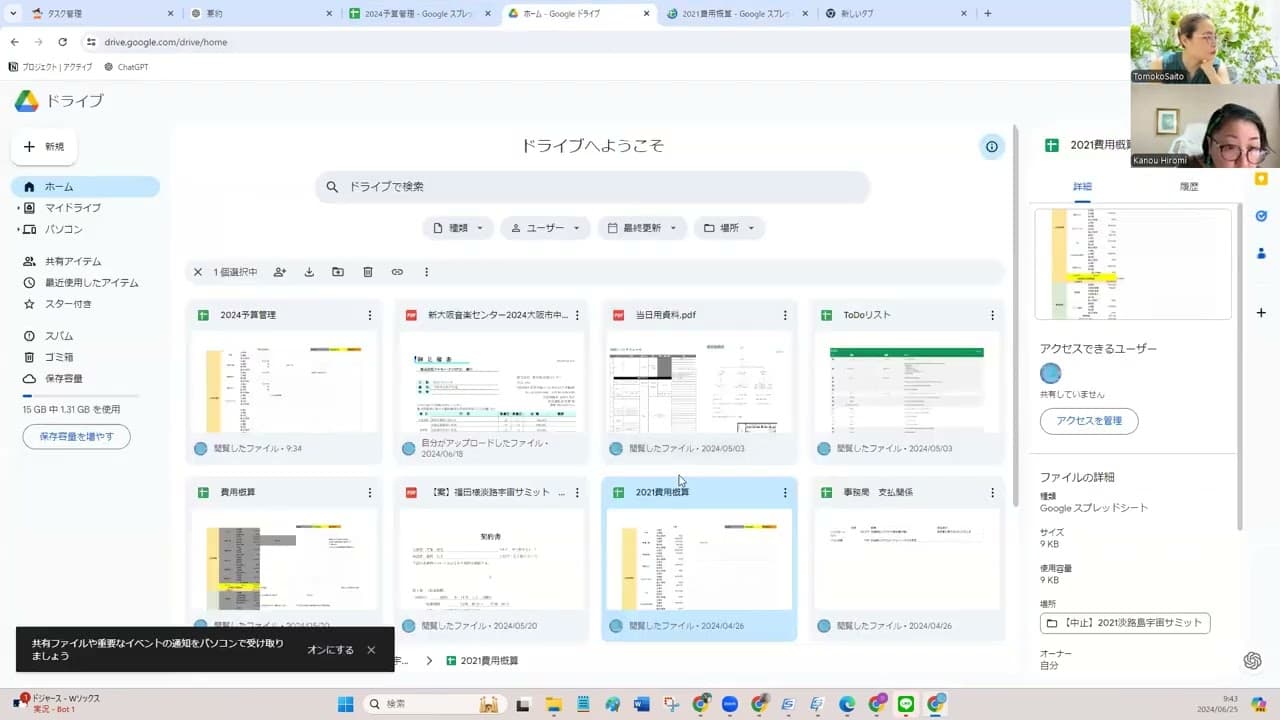
Task: Open the Location (場所) filter dropdown
Action: point(729,228)
